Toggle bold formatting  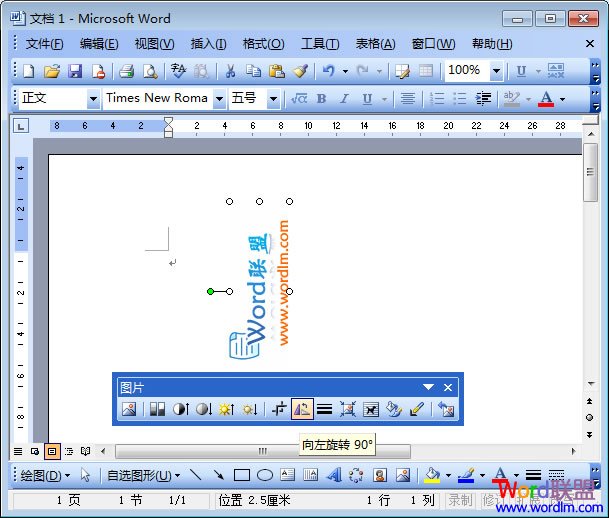(321, 99)
